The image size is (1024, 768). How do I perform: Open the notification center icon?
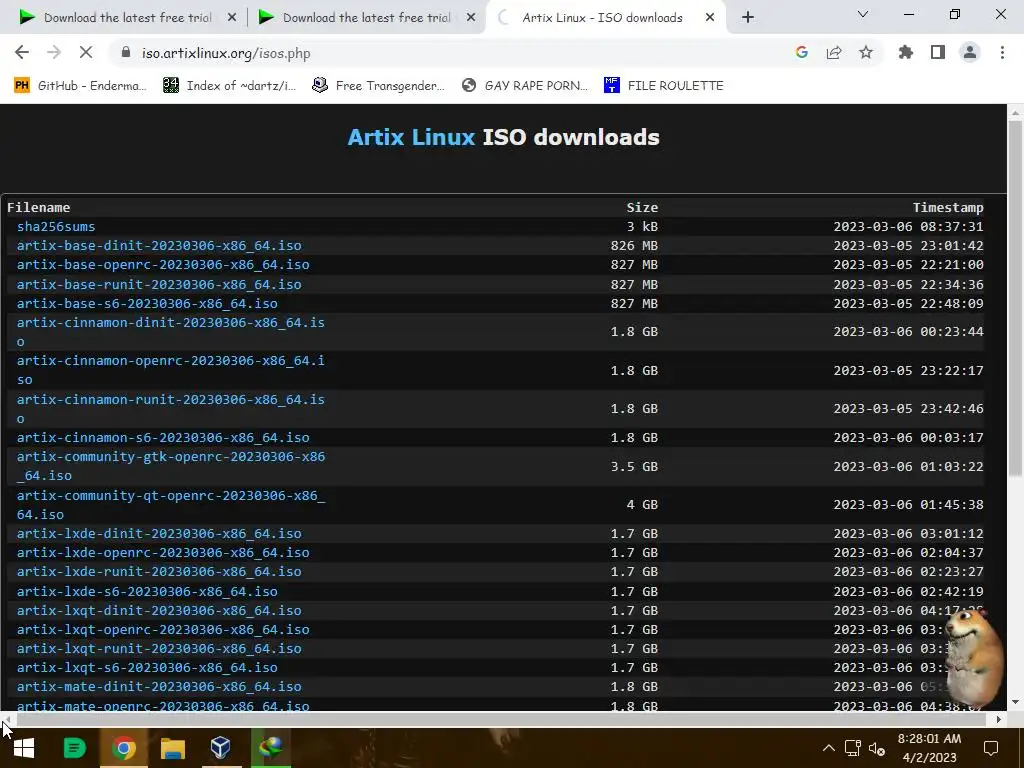991,748
